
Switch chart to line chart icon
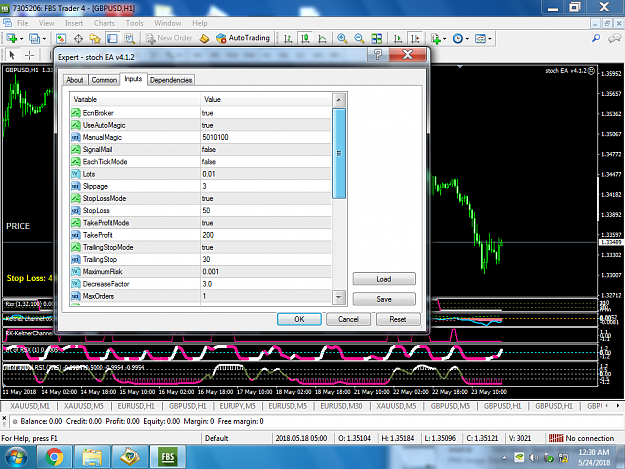[x=322, y=39]
